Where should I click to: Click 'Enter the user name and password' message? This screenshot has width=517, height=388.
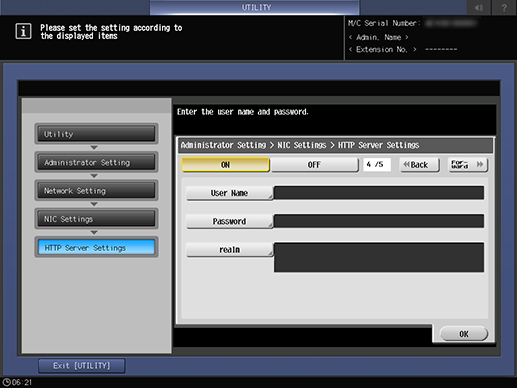[x=243, y=112]
